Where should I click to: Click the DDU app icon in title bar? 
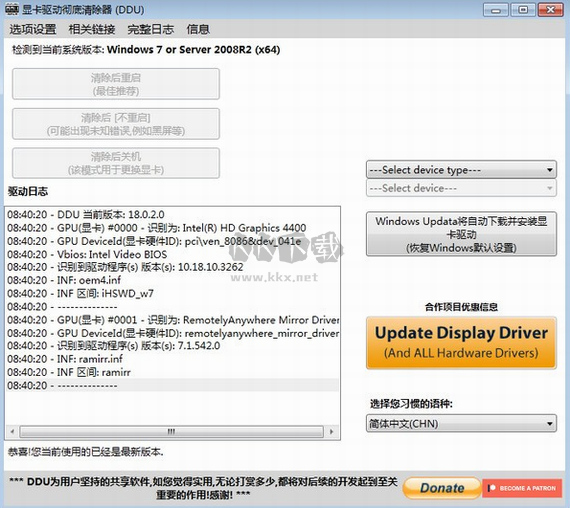pos(11,9)
